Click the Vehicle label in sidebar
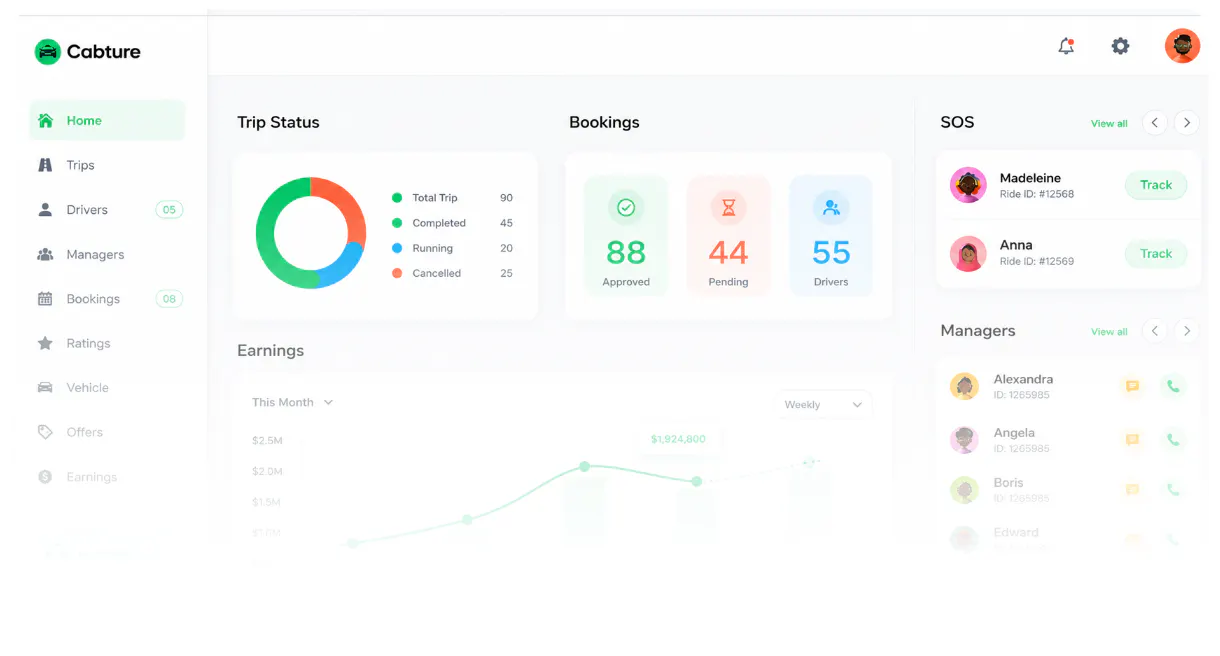This screenshot has width=1220, height=656. pyautogui.click(x=88, y=388)
